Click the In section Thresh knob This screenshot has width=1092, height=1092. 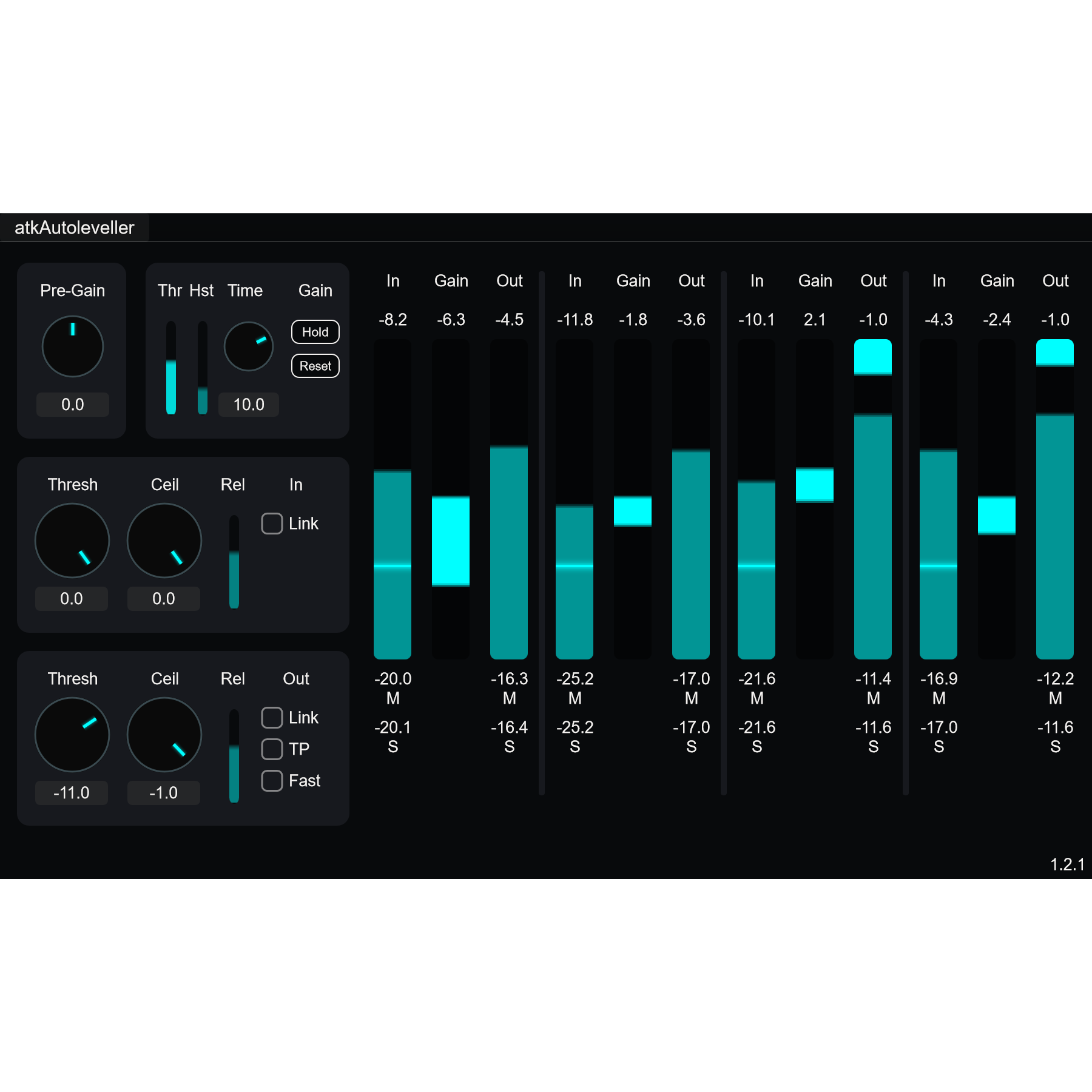(72, 541)
